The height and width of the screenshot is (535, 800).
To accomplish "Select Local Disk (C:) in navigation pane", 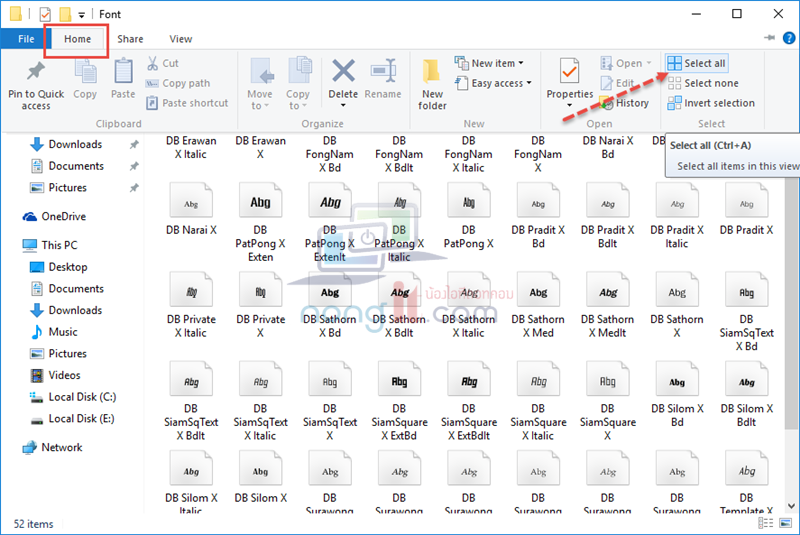I will click(81, 397).
